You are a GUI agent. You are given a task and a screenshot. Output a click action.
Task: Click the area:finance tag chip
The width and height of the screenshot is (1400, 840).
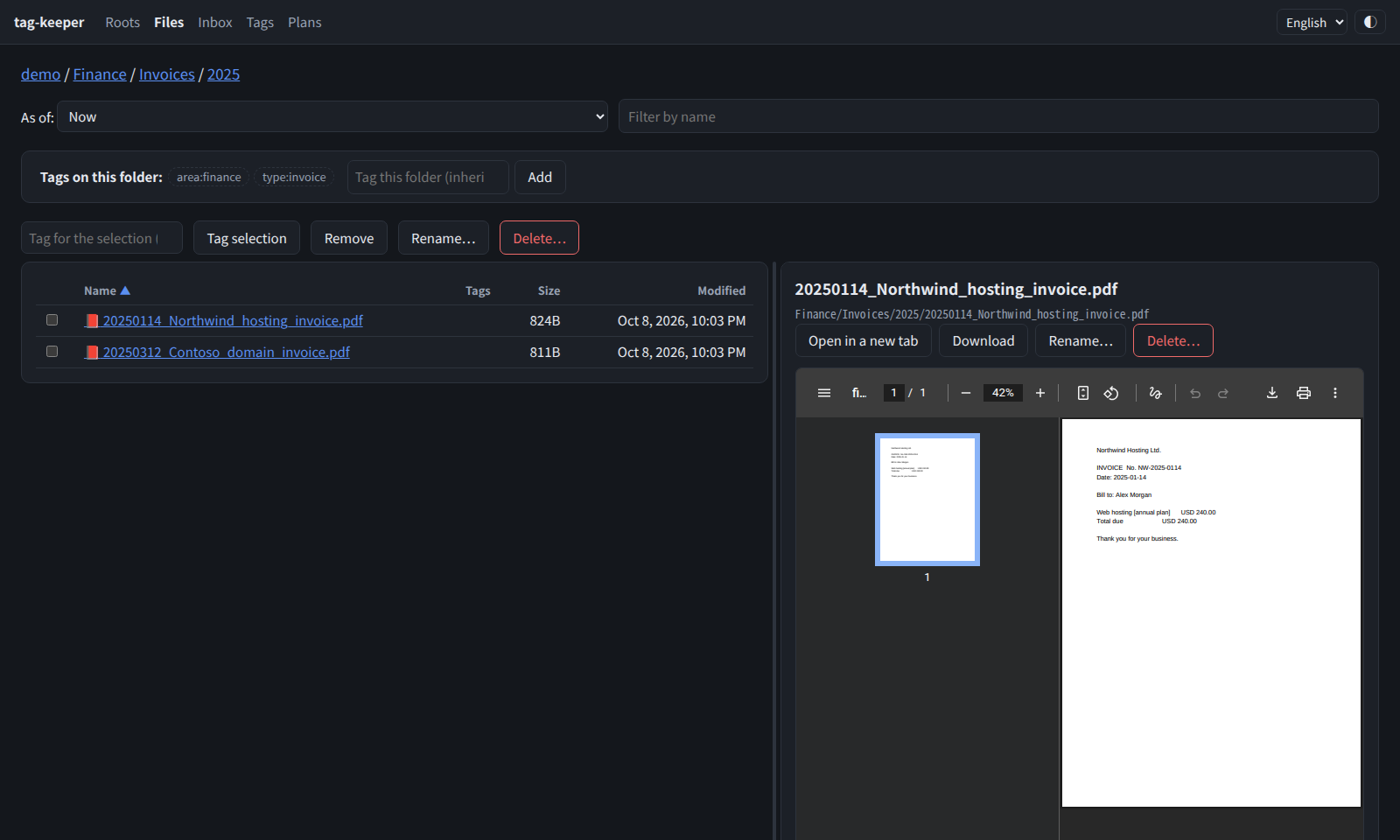tap(208, 177)
